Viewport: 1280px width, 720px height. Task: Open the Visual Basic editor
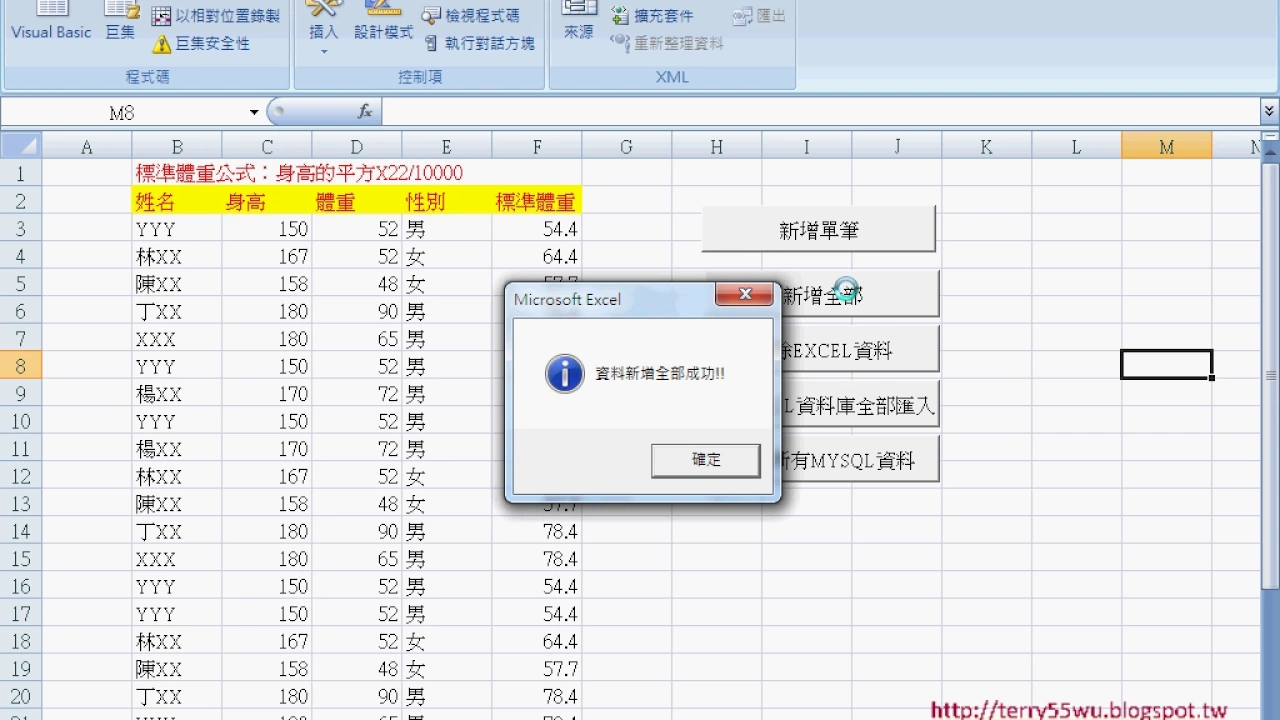(51, 22)
